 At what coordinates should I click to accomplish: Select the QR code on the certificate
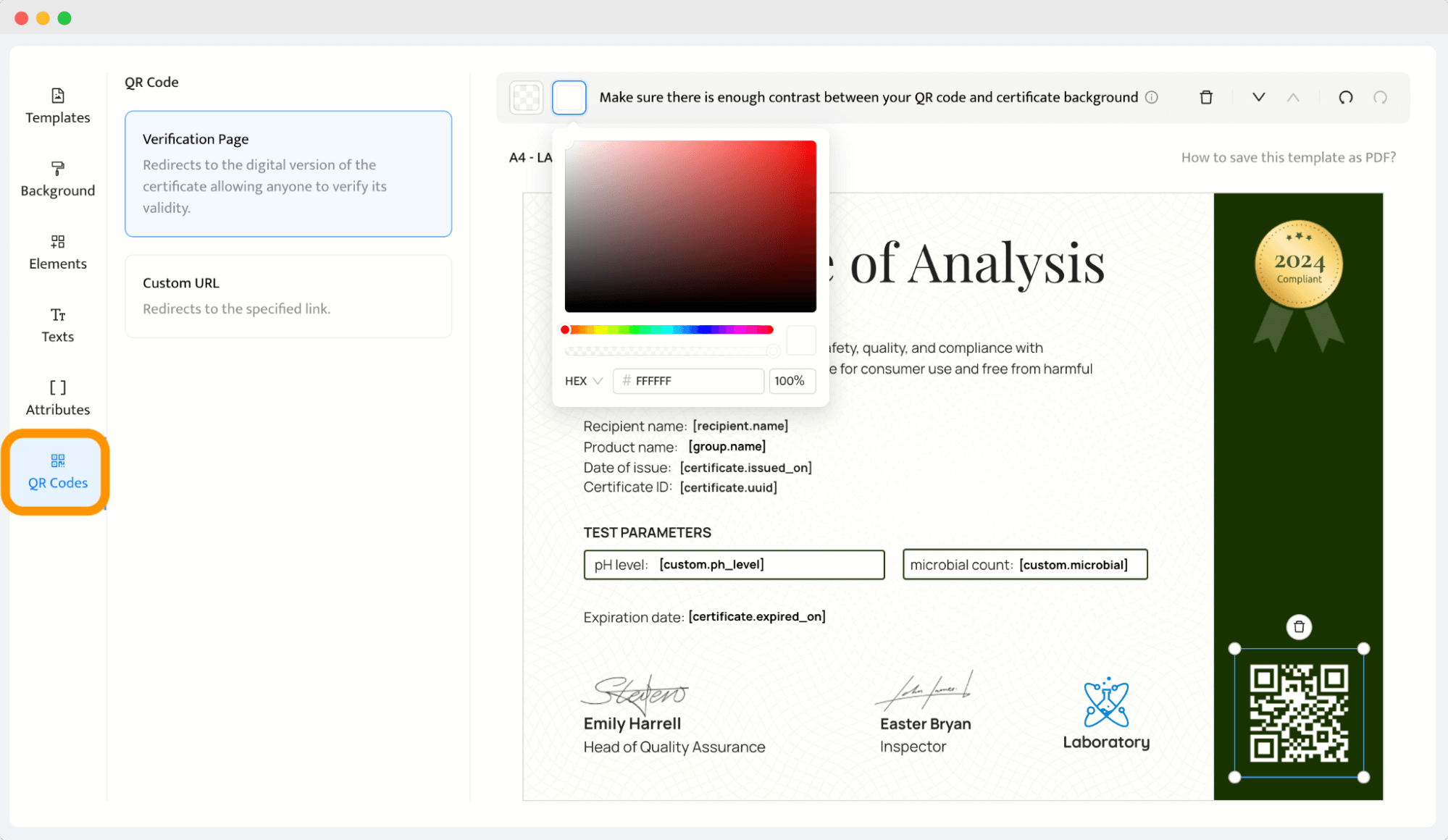pos(1299,713)
